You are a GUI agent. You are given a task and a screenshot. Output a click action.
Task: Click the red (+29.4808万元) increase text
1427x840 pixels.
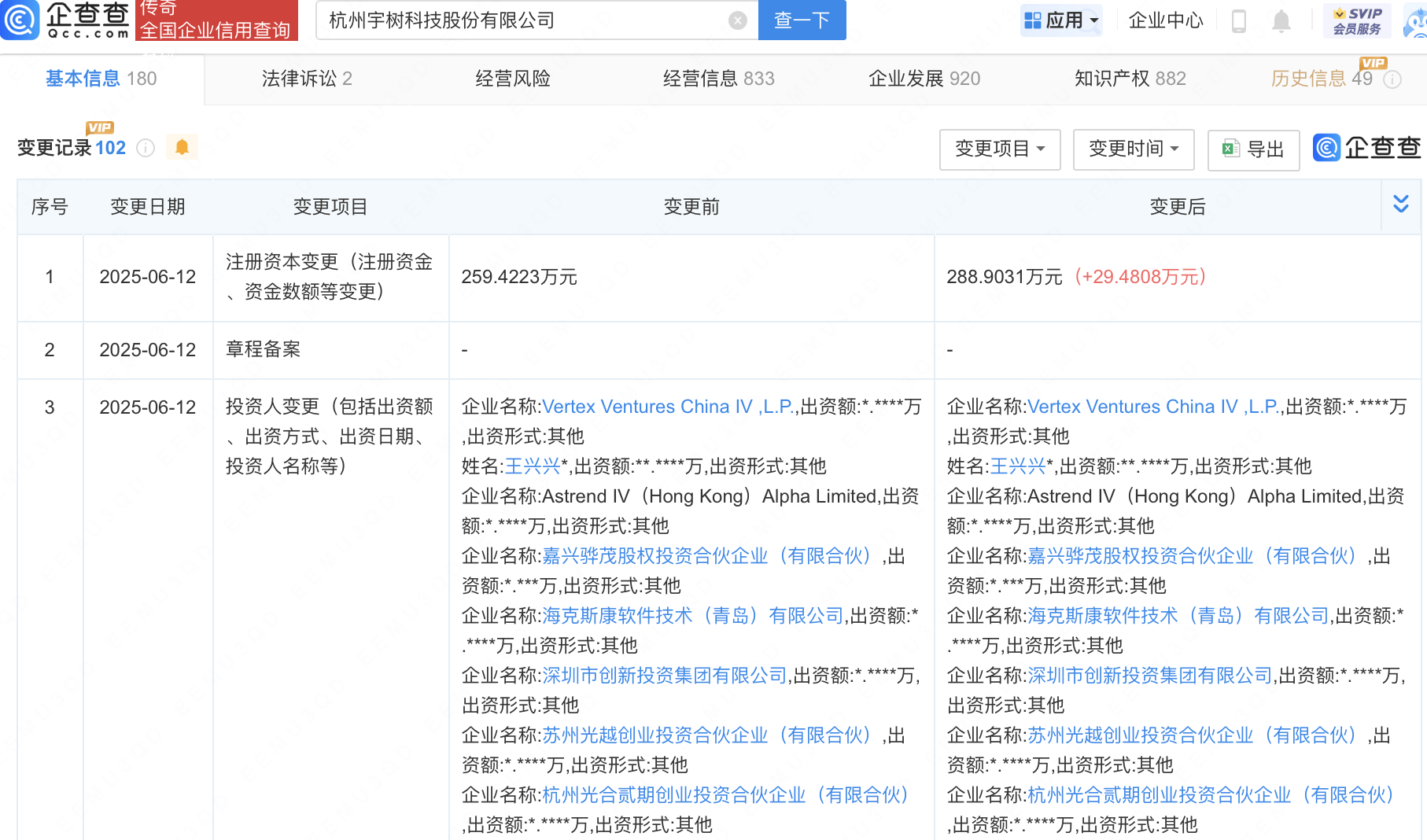1140,277
